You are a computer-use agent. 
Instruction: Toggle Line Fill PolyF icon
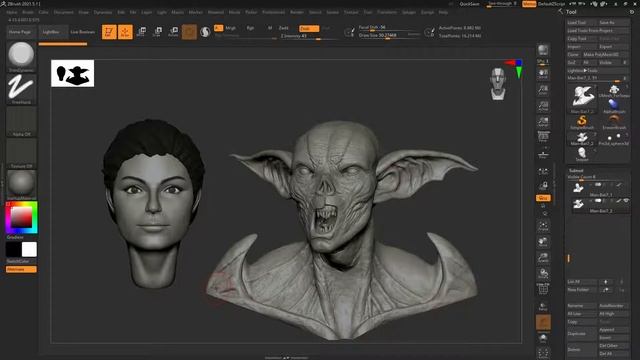(x=543, y=289)
